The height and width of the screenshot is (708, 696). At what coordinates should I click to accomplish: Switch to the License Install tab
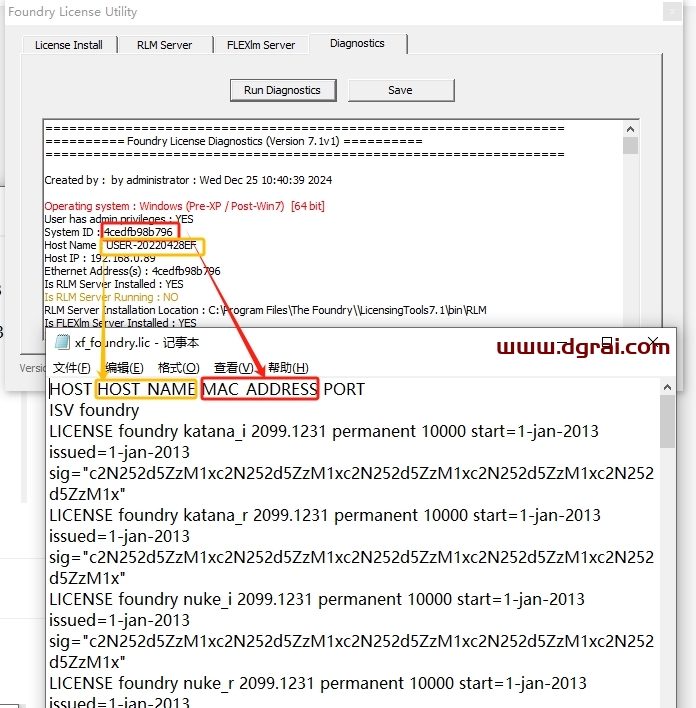pyautogui.click(x=69, y=45)
